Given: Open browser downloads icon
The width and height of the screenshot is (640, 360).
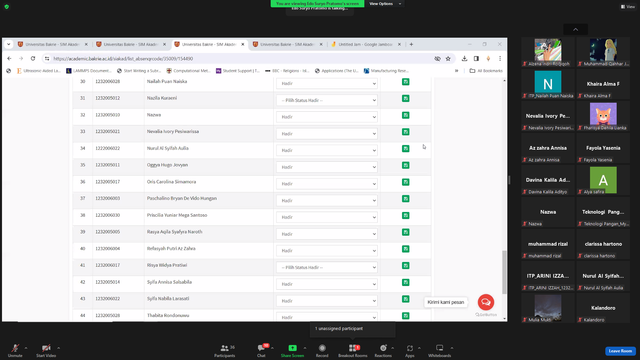Looking at the screenshot, I should click(464, 59).
